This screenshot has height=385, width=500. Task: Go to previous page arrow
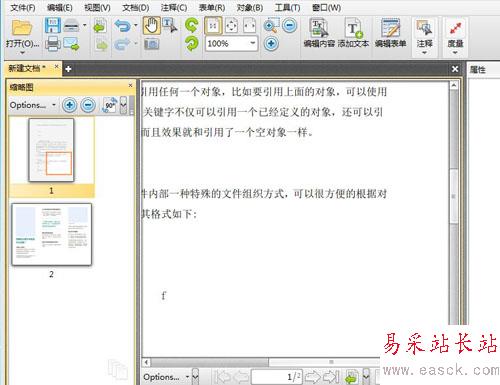241,377
